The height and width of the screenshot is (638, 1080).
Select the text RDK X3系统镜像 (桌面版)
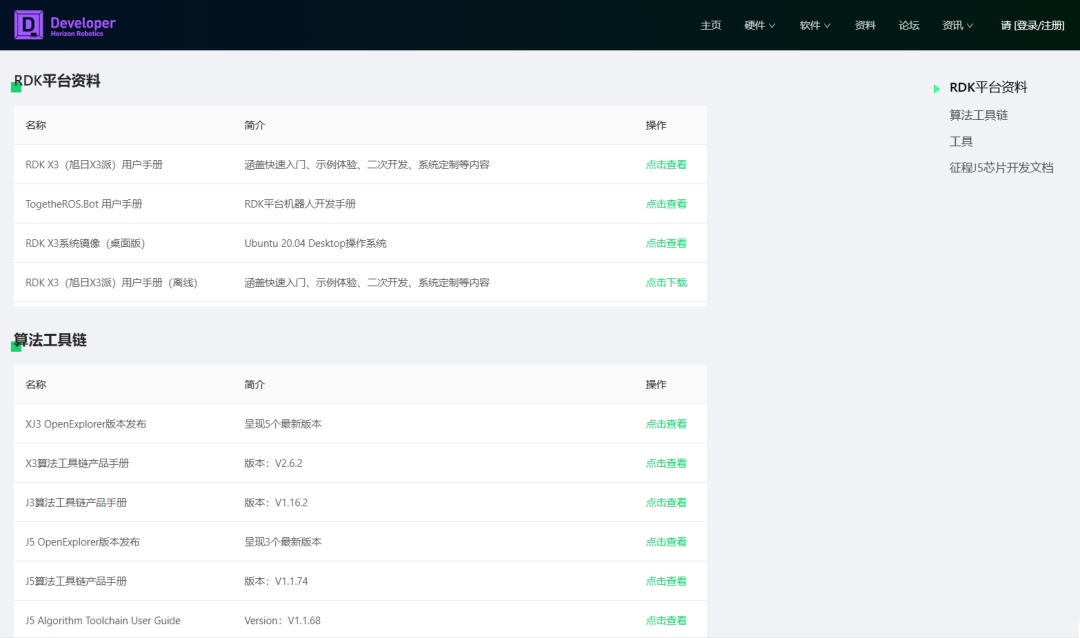coord(85,243)
